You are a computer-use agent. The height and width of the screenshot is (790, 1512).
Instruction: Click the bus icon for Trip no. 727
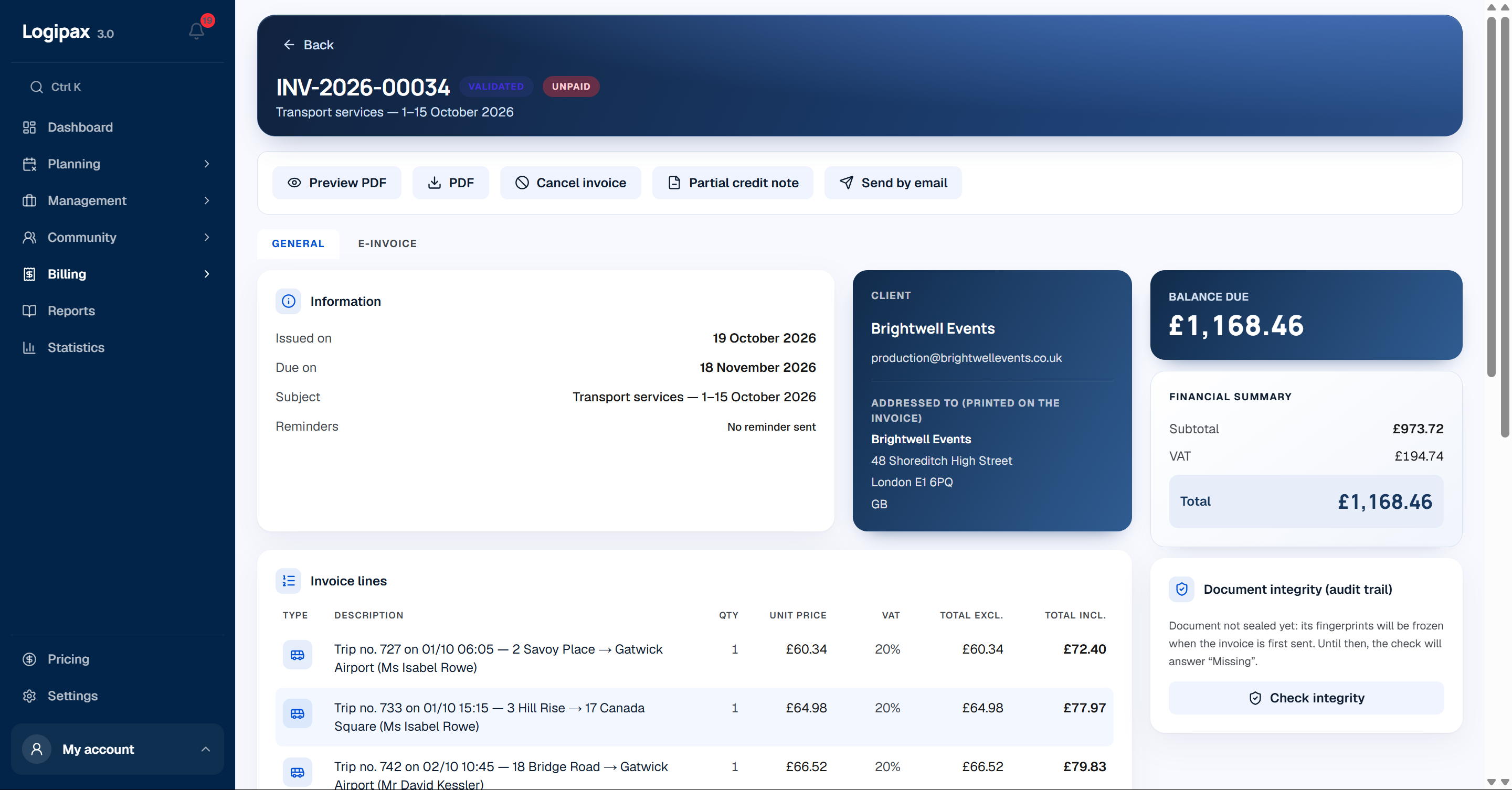click(298, 655)
